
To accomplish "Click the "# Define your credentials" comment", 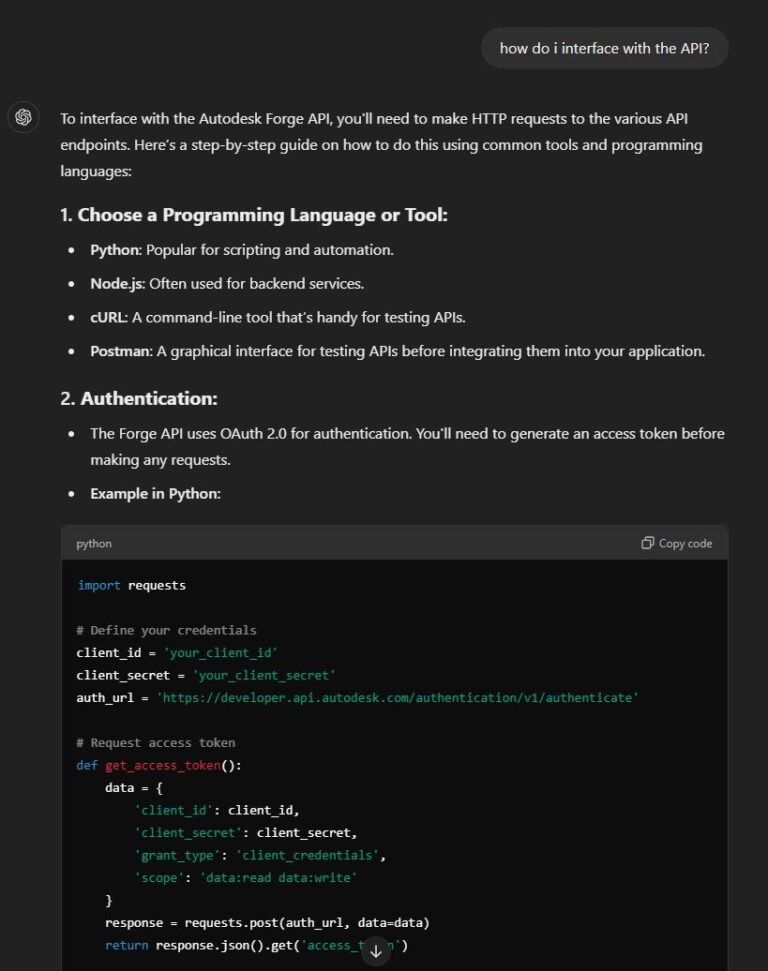I will [x=166, y=630].
